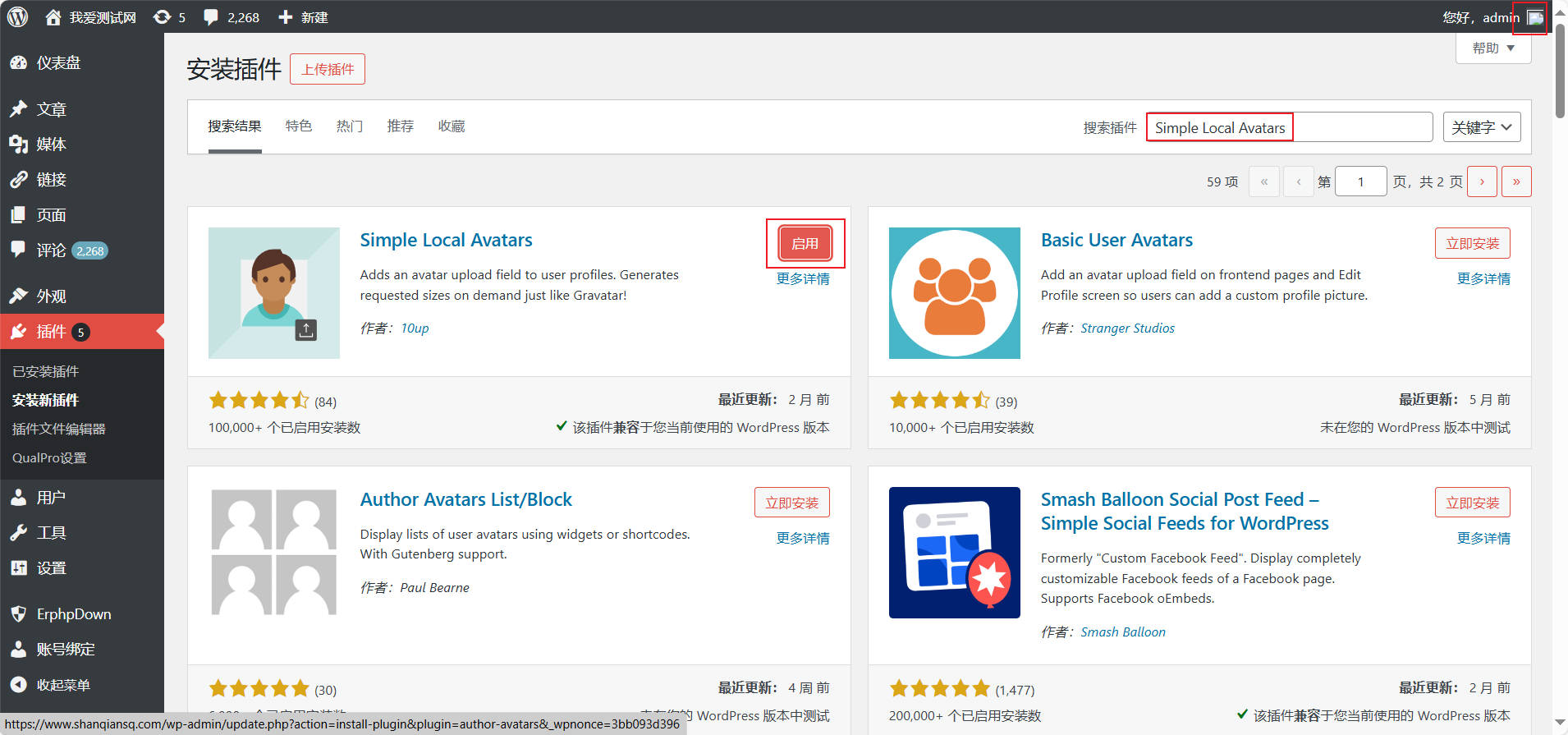This screenshot has width=1568, height=735.
Task: Open 评论 comments icon in sidebar
Action: coord(18,250)
